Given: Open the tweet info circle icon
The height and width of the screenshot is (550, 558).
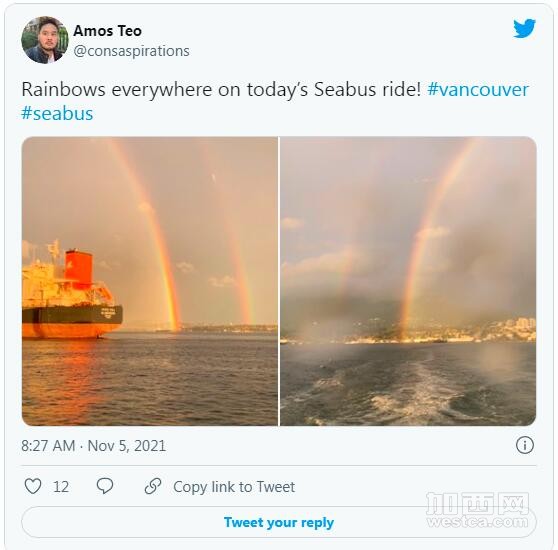Looking at the screenshot, I should click(525, 445).
